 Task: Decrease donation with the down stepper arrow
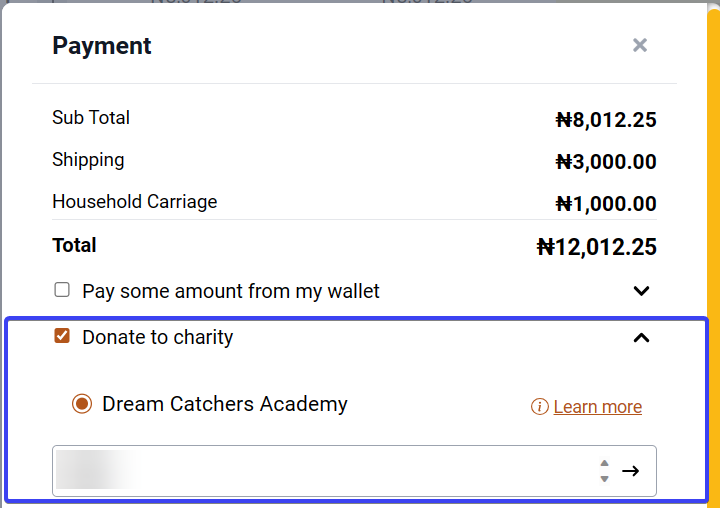[x=604, y=479]
